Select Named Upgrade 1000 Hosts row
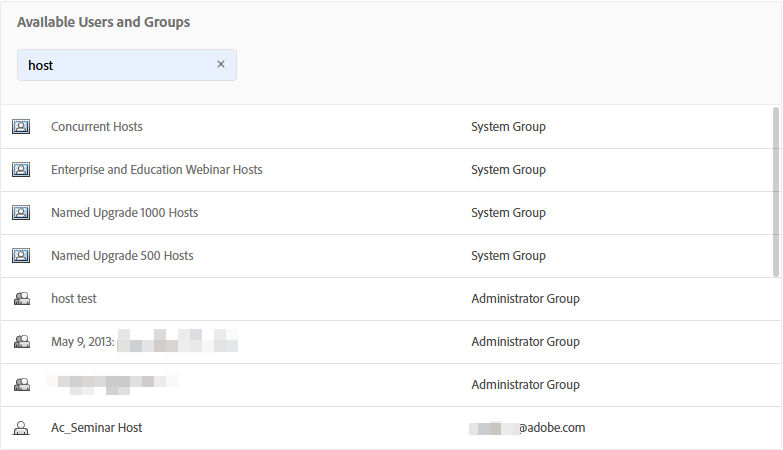Image resolution: width=783 pixels, height=450 pixels. [x=125, y=213]
